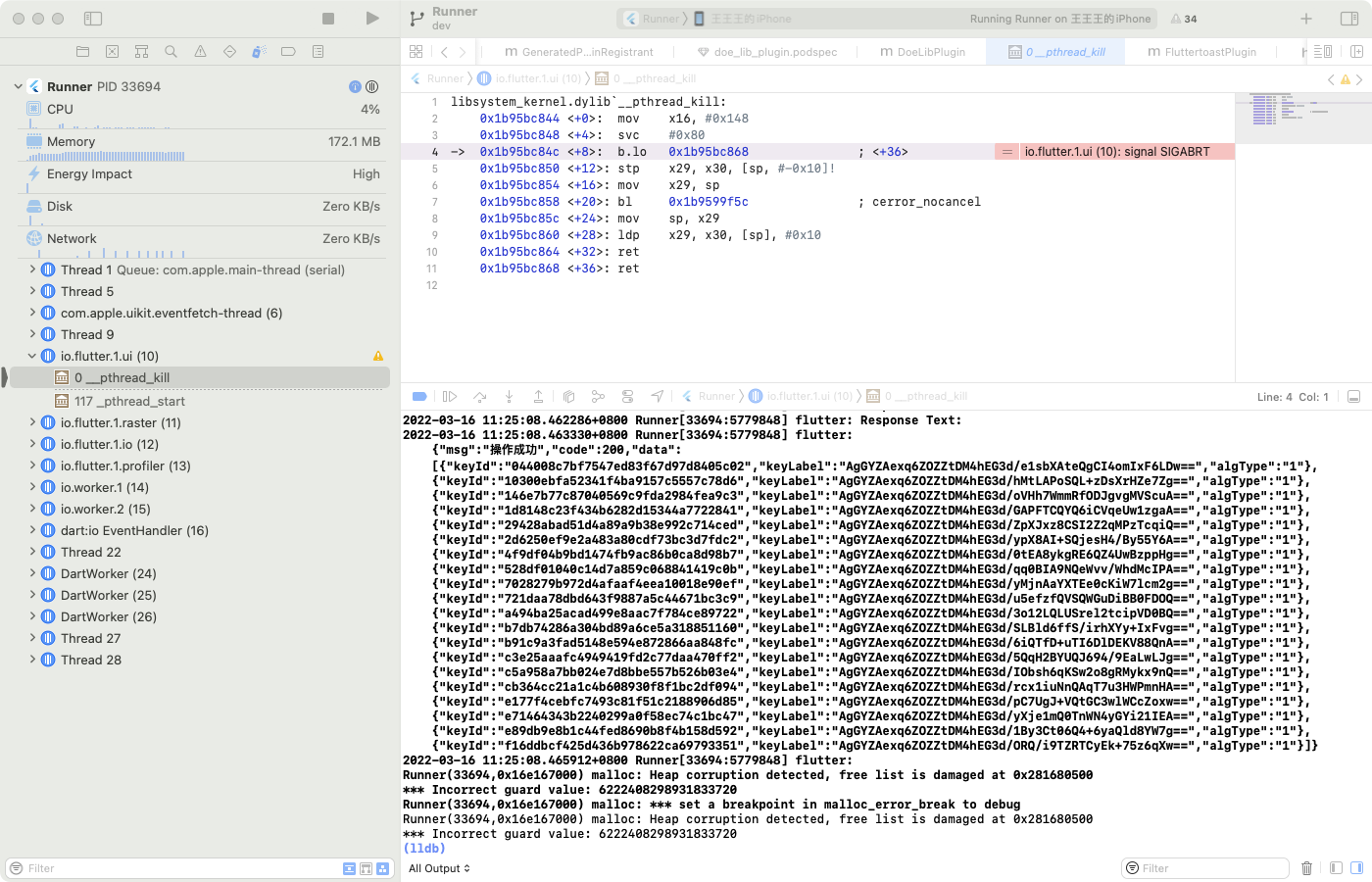The width and height of the screenshot is (1372, 882).
Task: Collapse the io.flutter.1.ui thread
Action: pos(30,356)
